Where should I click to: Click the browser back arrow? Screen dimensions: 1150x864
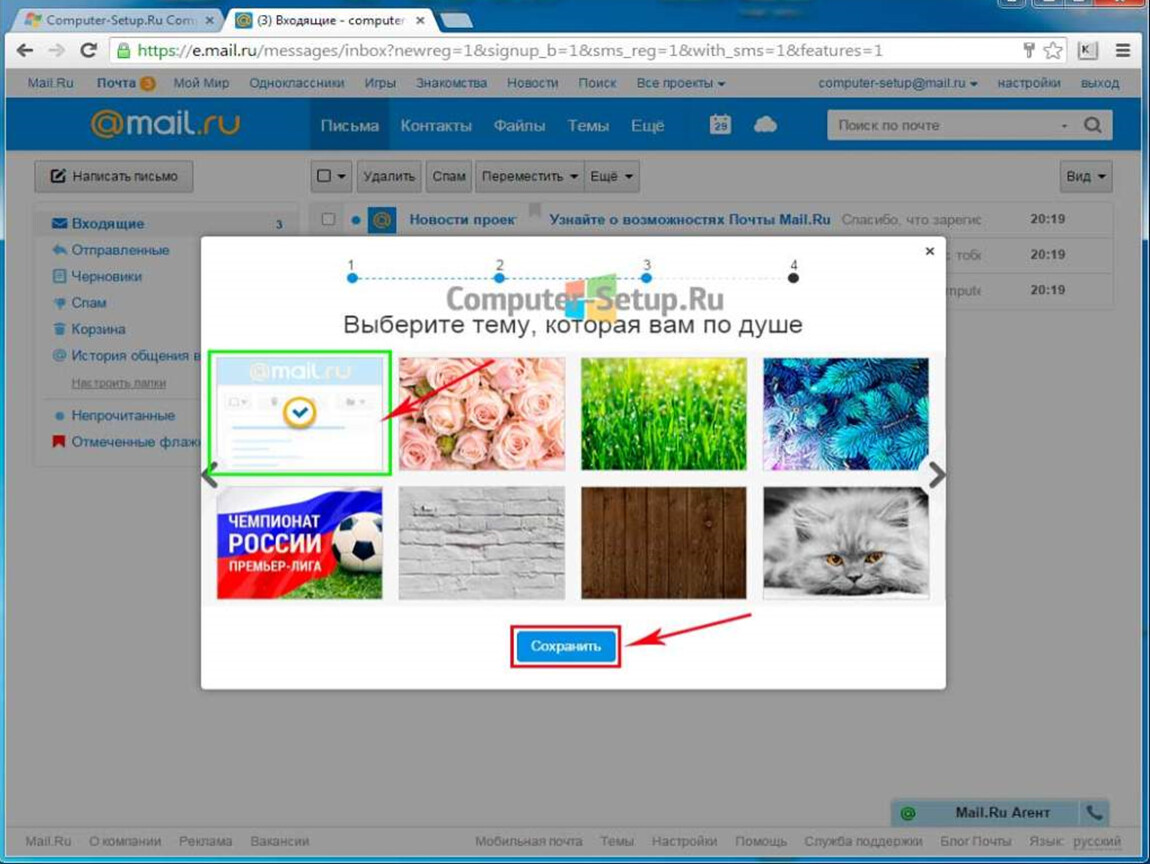pos(25,50)
